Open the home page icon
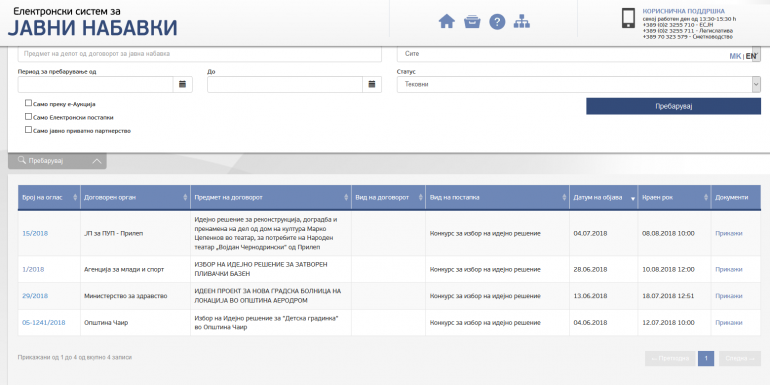Screen dimensions: 770x385 tap(446, 22)
